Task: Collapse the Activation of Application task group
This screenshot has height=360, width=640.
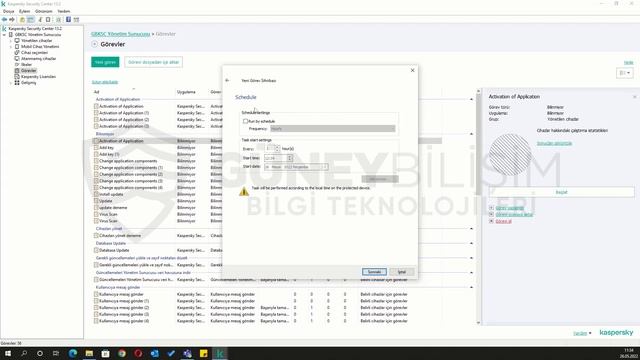Action: point(471,99)
